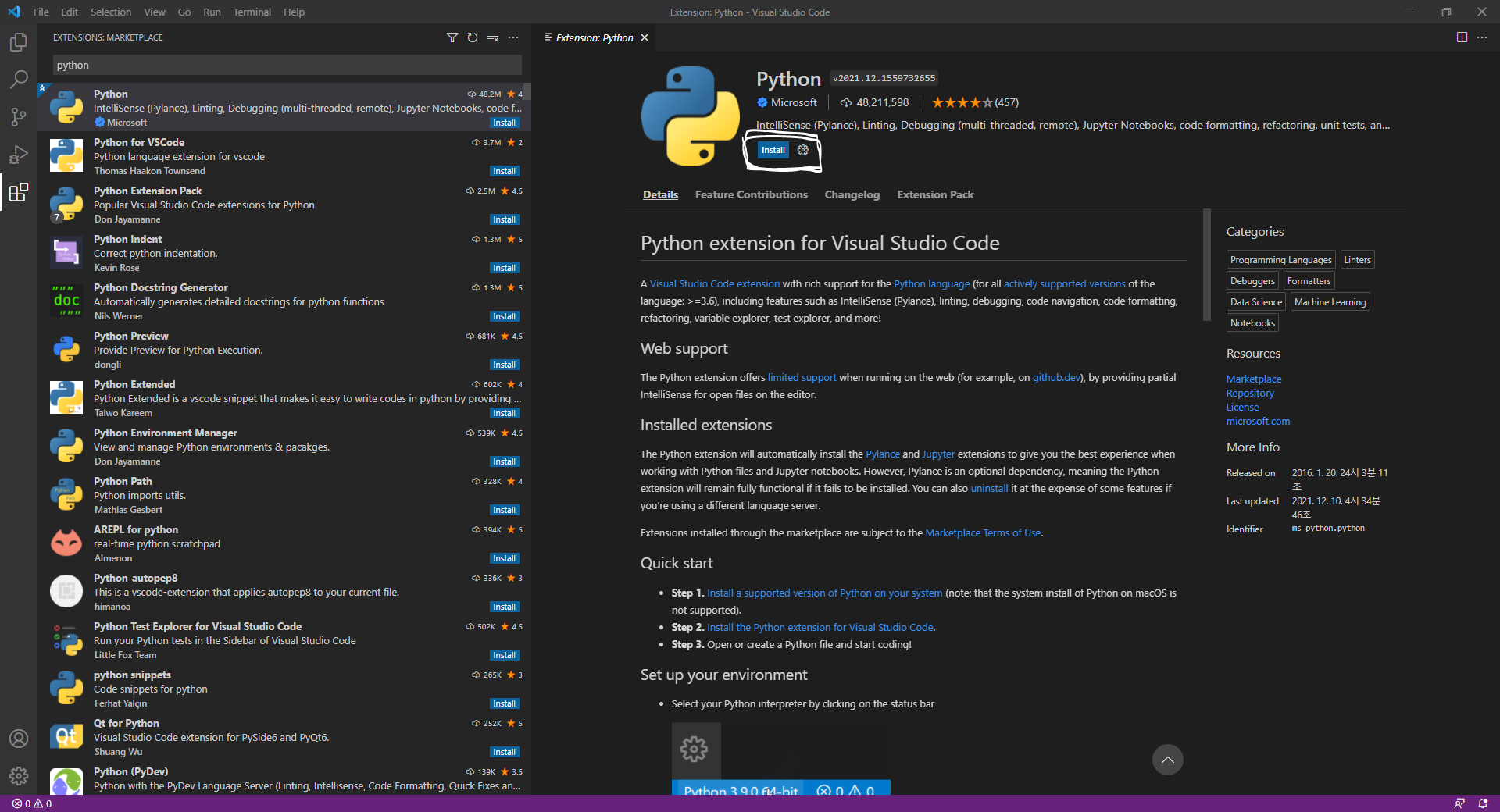Select the Notebooks category tag
This screenshot has height=812, width=1500.
(1252, 323)
